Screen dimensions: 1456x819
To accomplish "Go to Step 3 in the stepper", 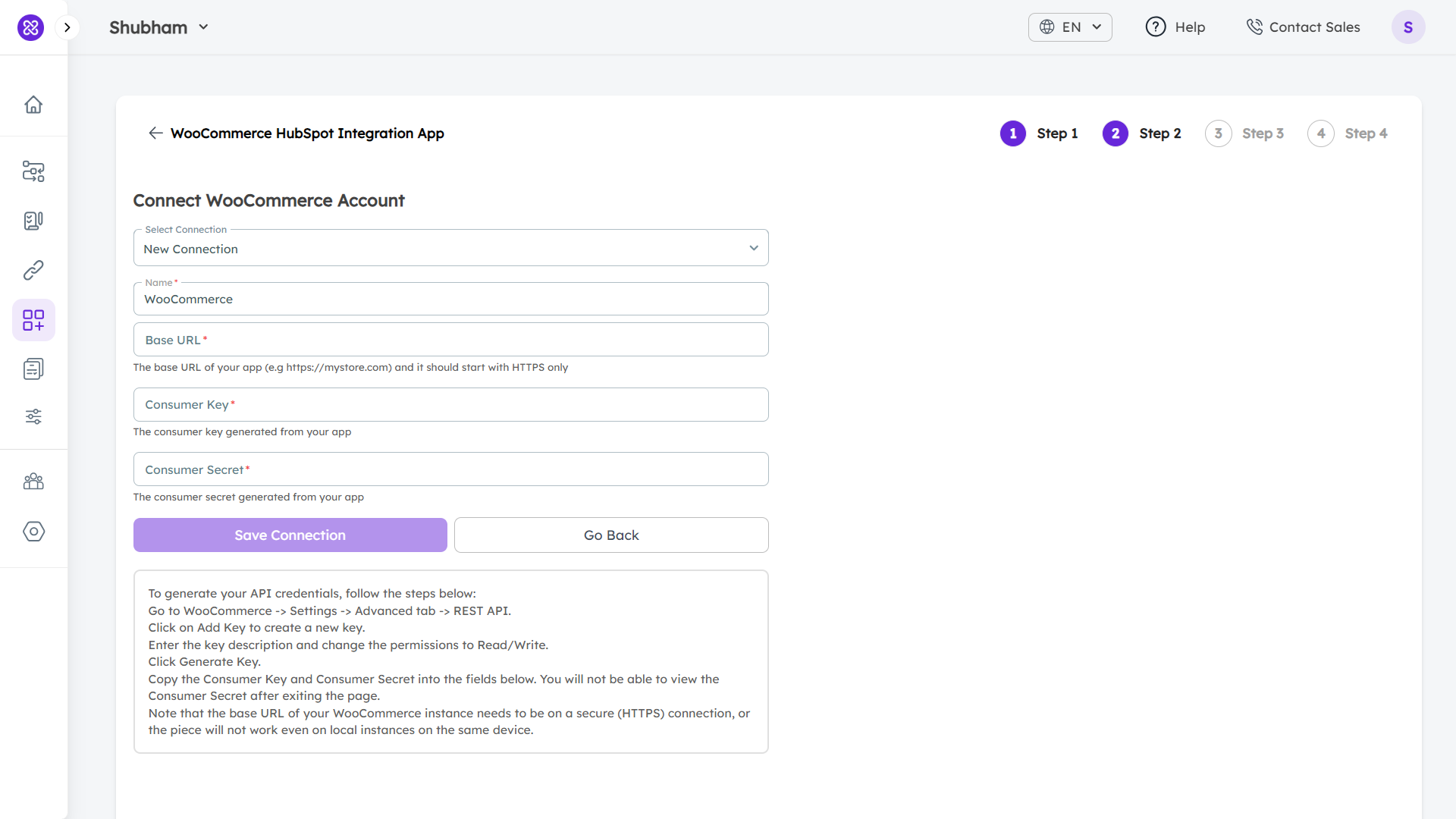I will coord(1244,133).
